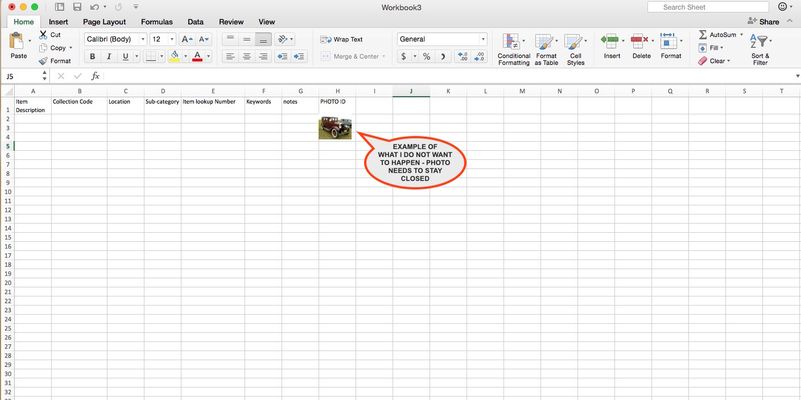Align text to middle of cell
Image resolution: width=801 pixels, height=400 pixels.
point(247,39)
